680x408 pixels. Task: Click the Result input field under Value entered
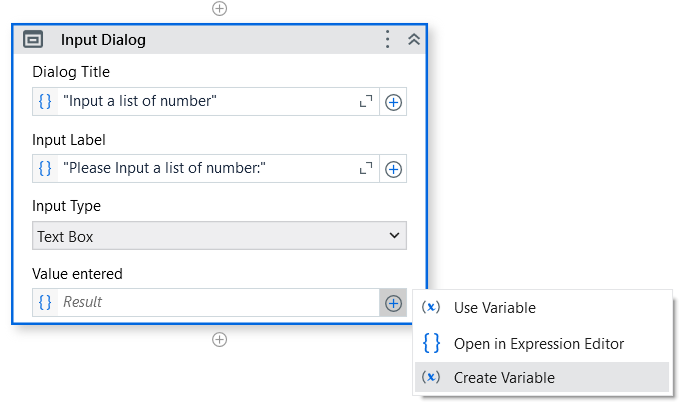(x=219, y=302)
